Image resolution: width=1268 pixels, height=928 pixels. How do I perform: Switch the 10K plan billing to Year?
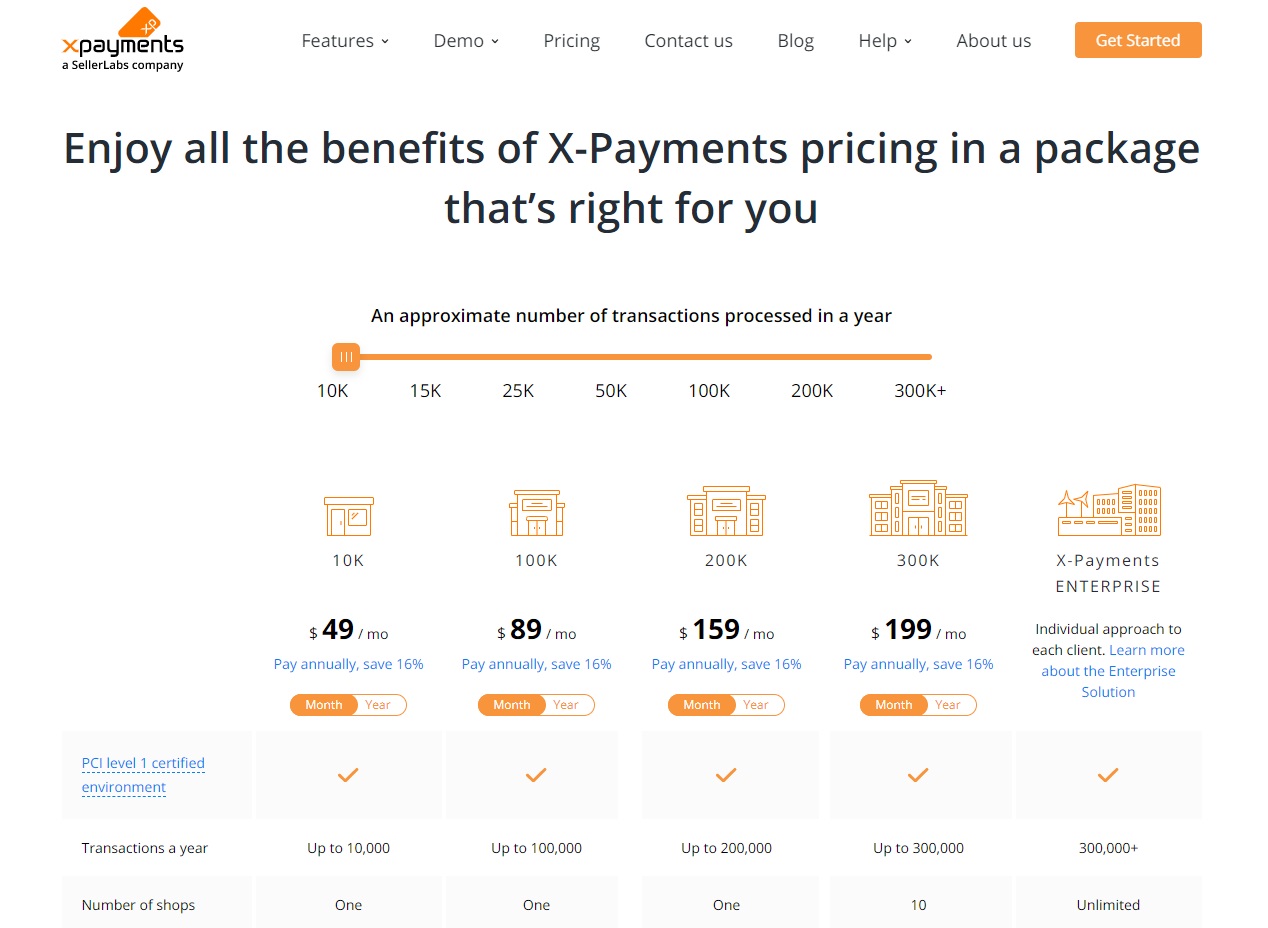coord(379,705)
